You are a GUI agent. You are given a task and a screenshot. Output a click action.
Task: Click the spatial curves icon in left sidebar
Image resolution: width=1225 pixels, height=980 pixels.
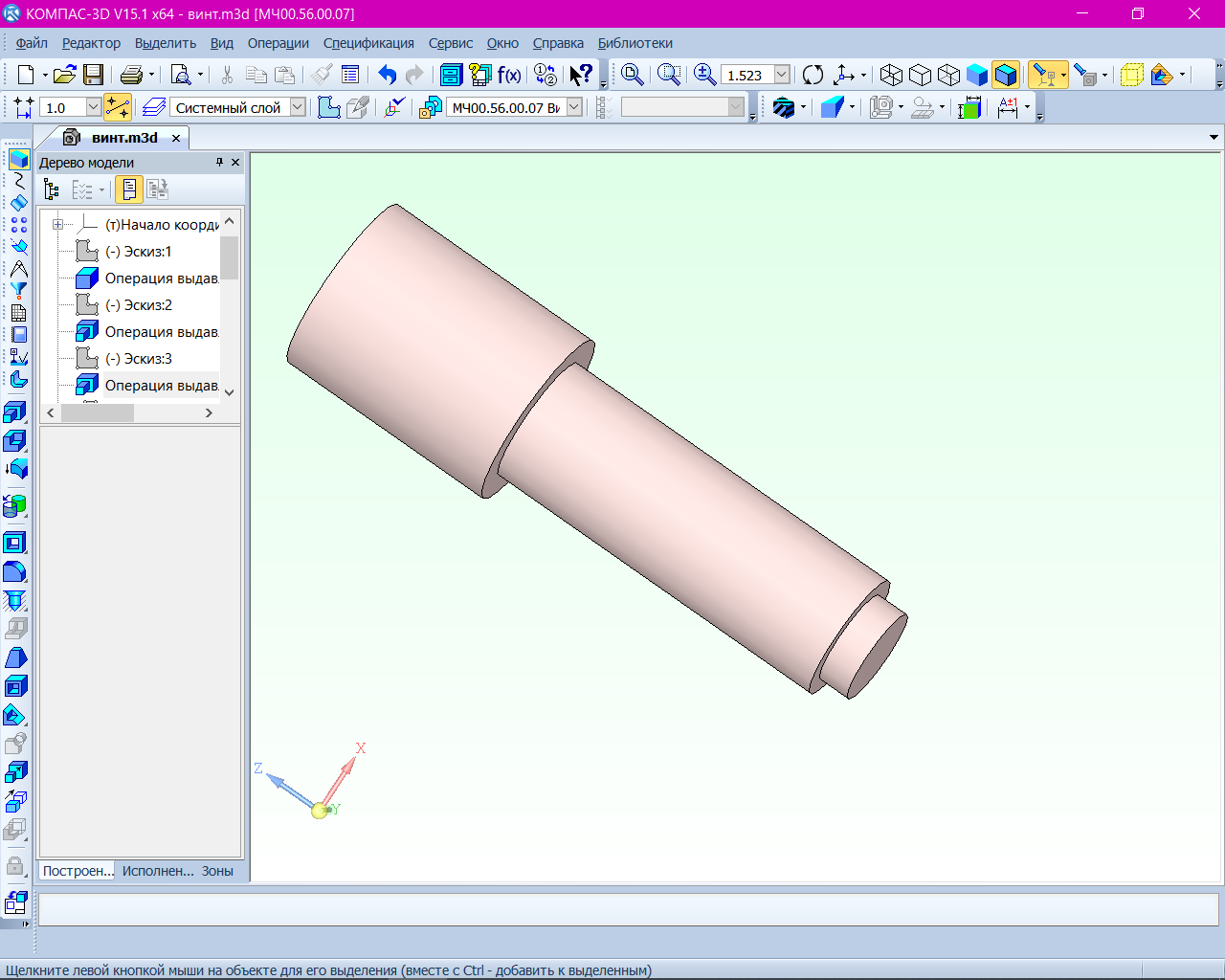click(18, 181)
